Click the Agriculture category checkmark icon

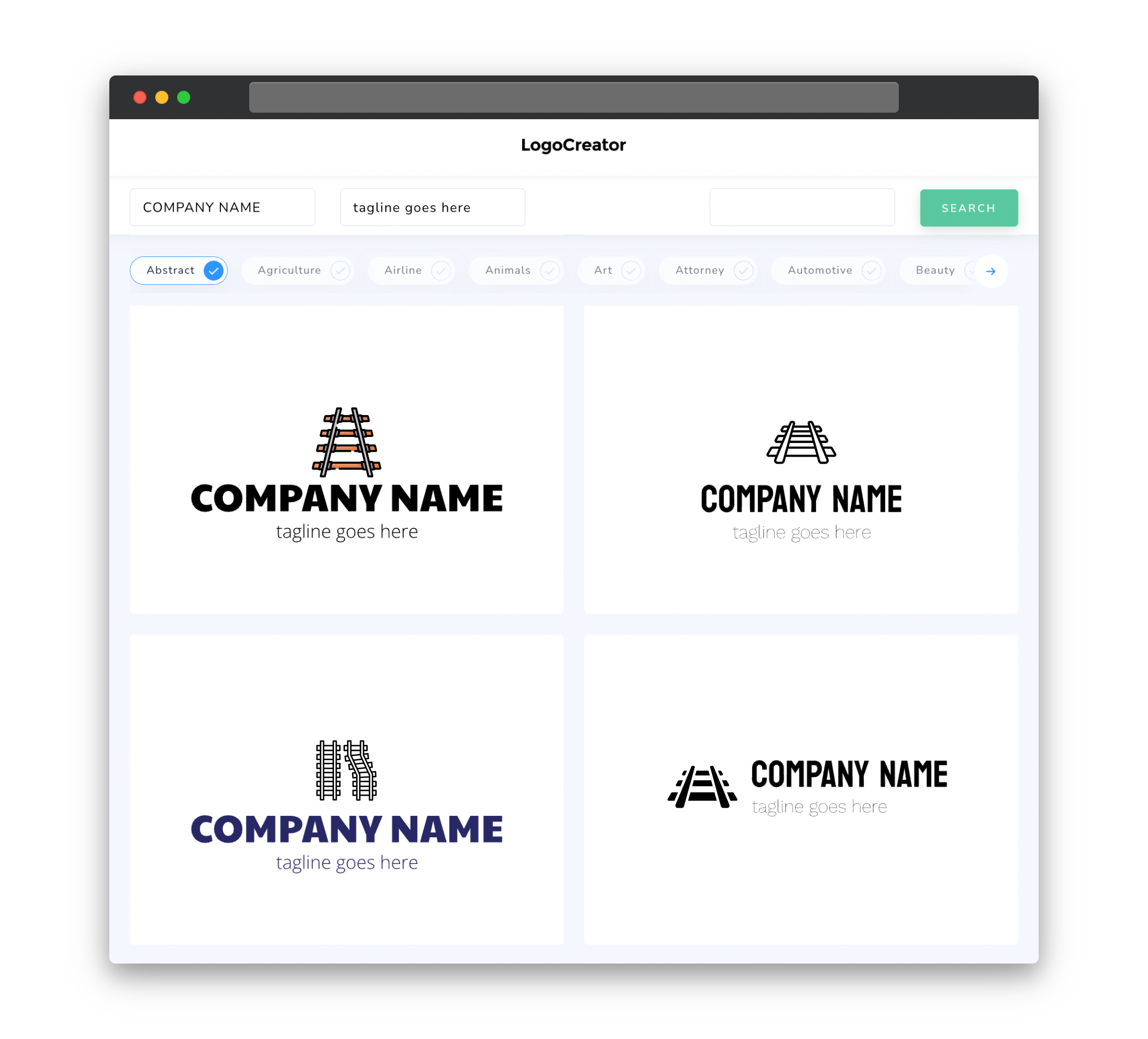point(341,270)
